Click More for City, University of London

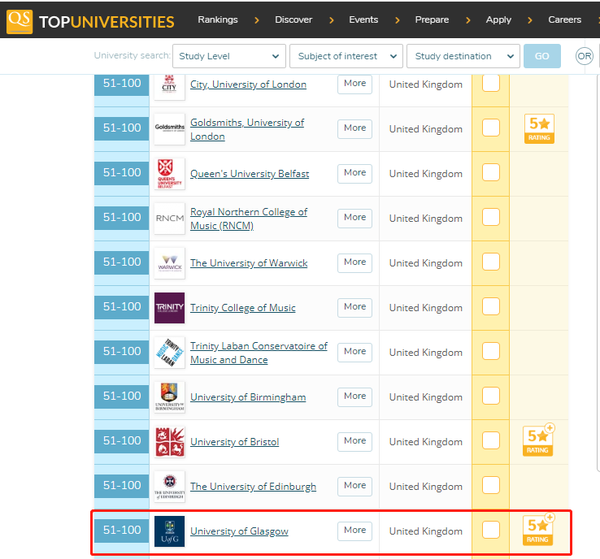pyautogui.click(x=355, y=84)
